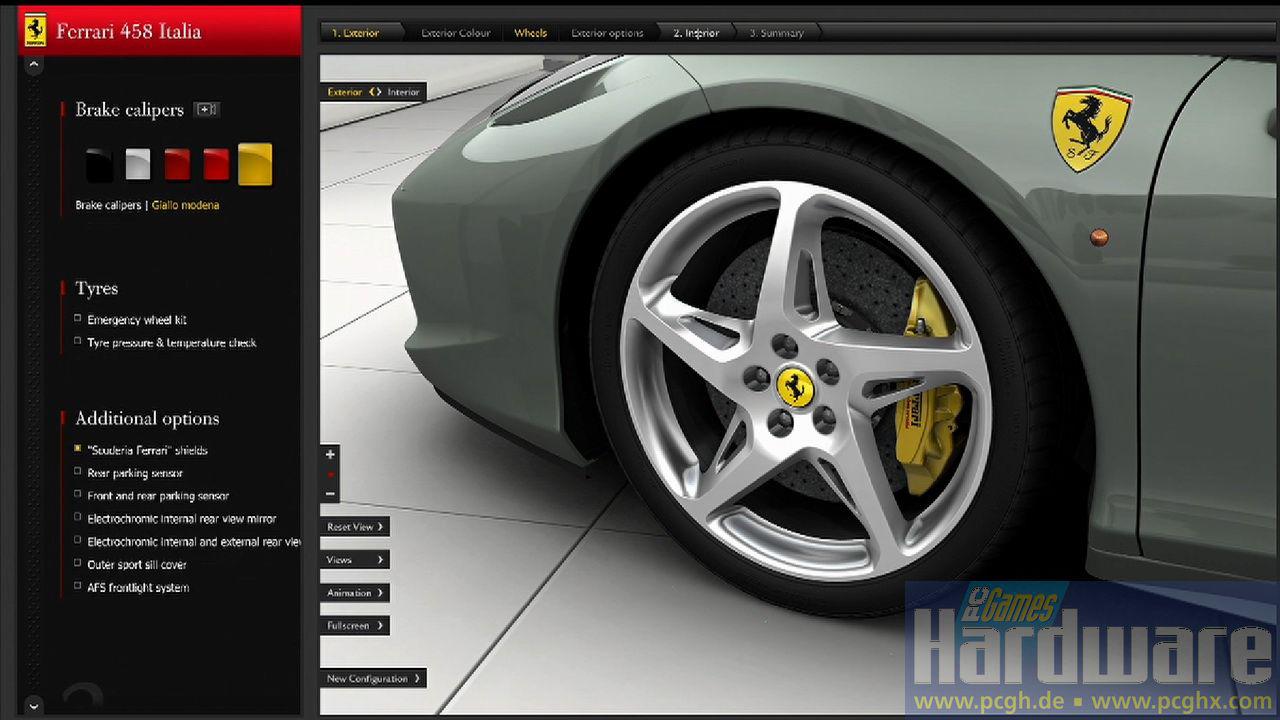Enable Front and rear parking sensor

[78, 495]
